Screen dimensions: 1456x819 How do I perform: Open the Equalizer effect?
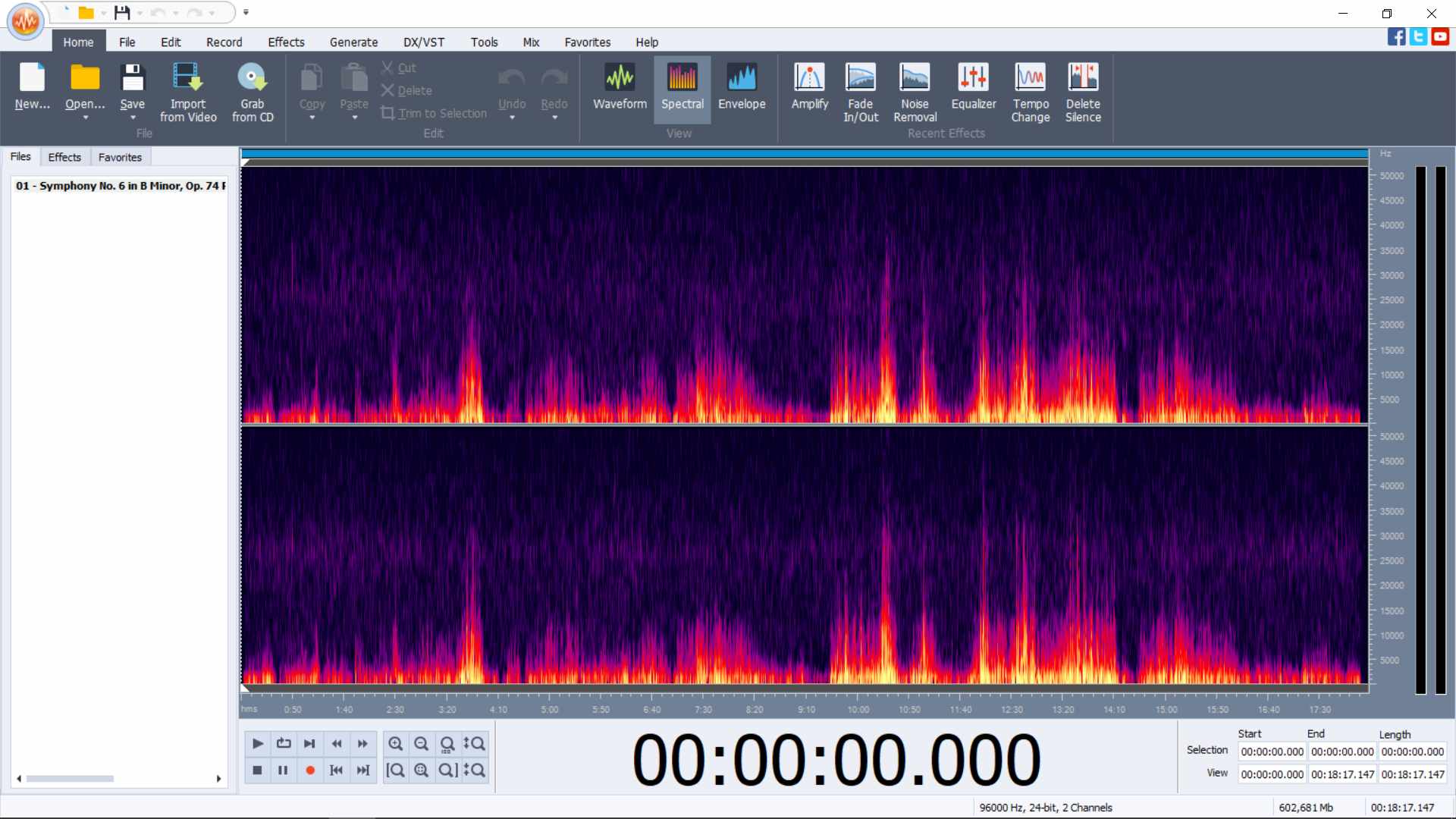[973, 77]
